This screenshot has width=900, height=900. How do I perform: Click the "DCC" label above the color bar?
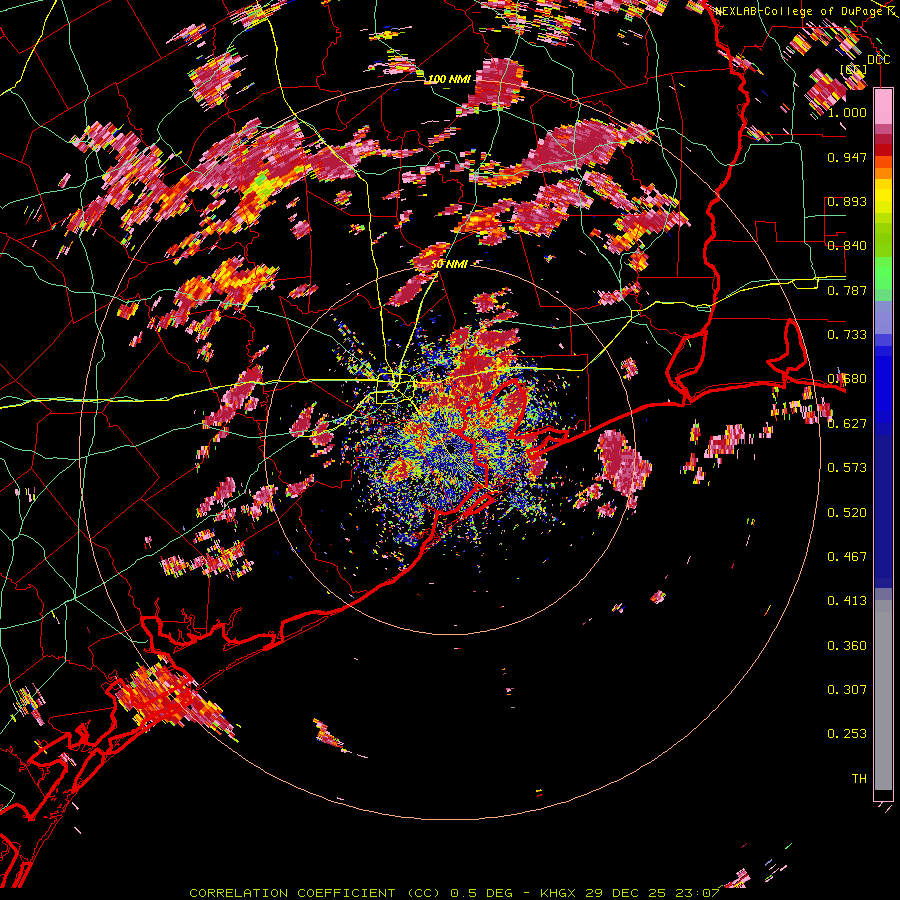click(879, 60)
